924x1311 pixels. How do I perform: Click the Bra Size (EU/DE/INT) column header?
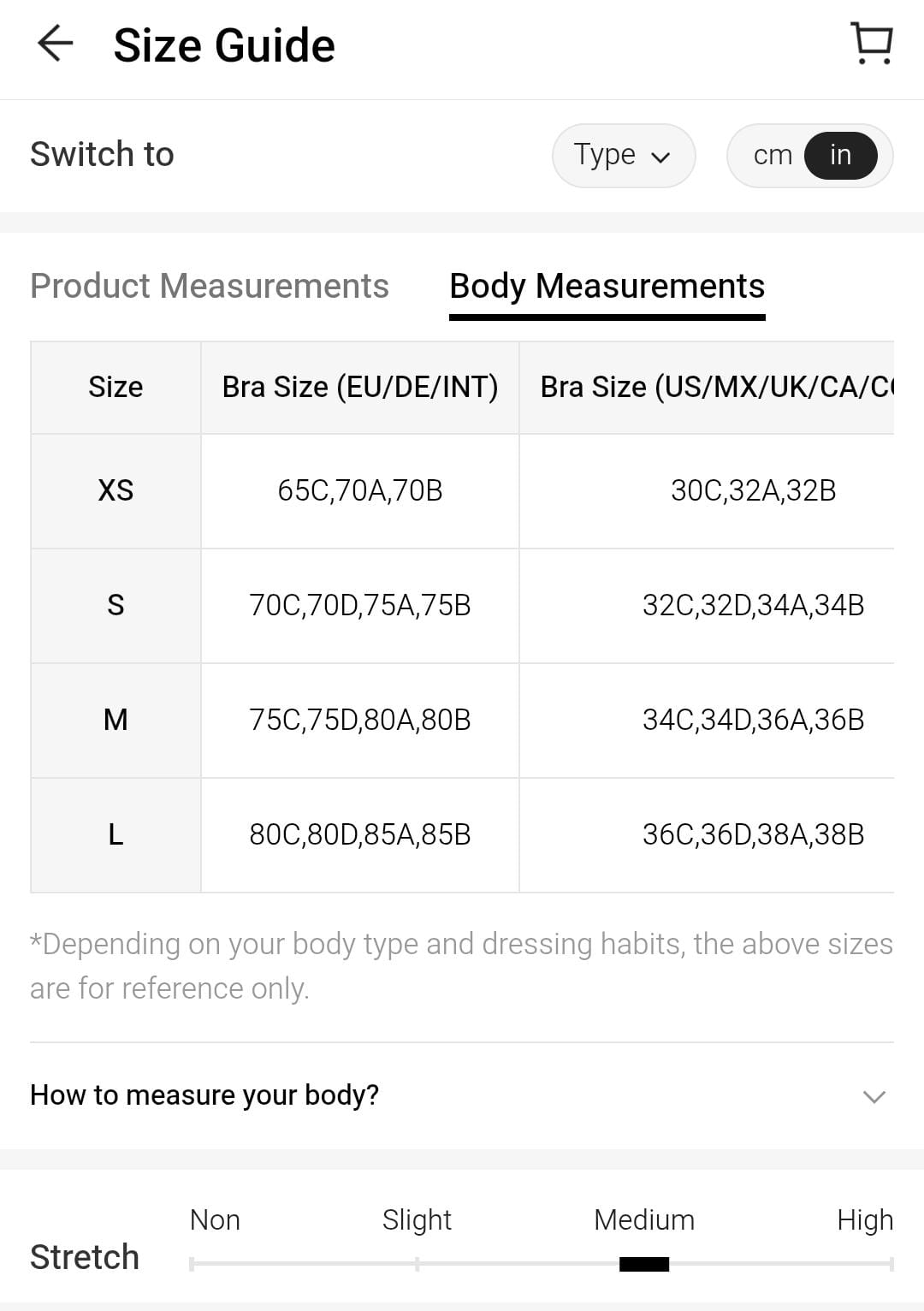[x=359, y=387]
